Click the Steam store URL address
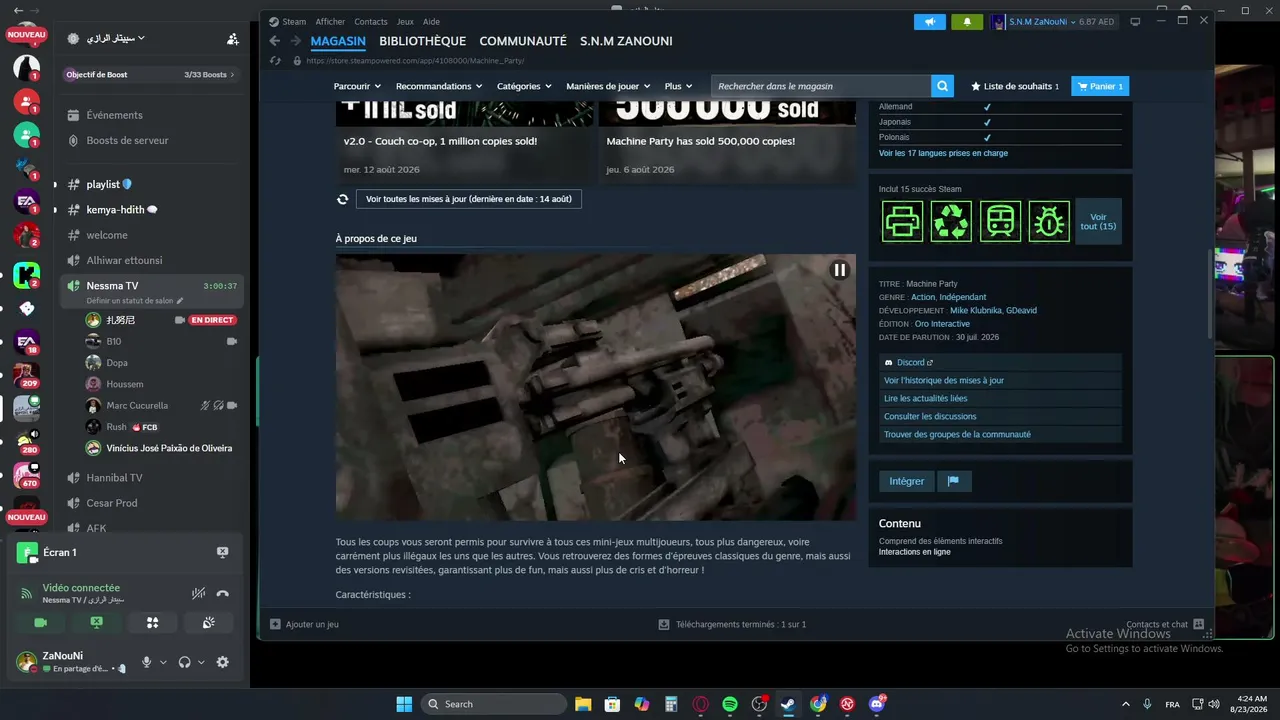The image size is (1280, 720). 415,61
